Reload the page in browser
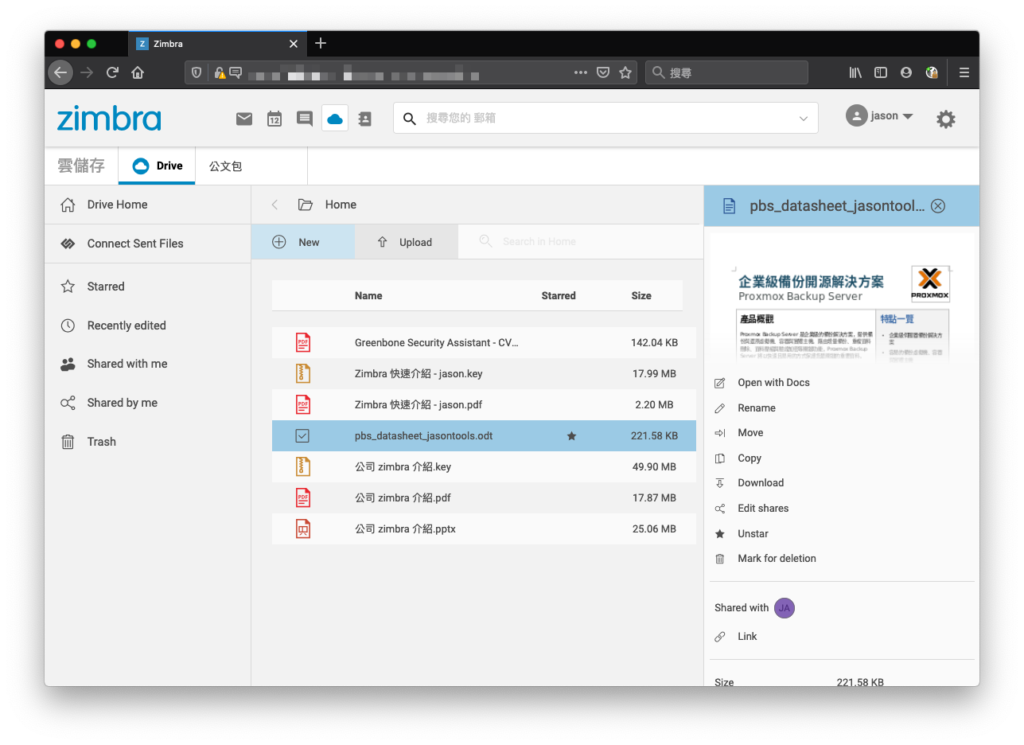Viewport: 1024px width, 745px height. [x=112, y=72]
